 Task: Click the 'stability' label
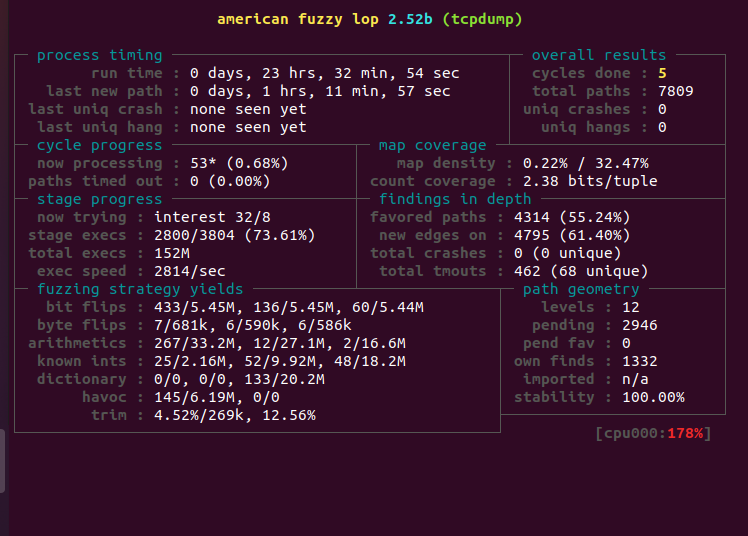point(554,397)
